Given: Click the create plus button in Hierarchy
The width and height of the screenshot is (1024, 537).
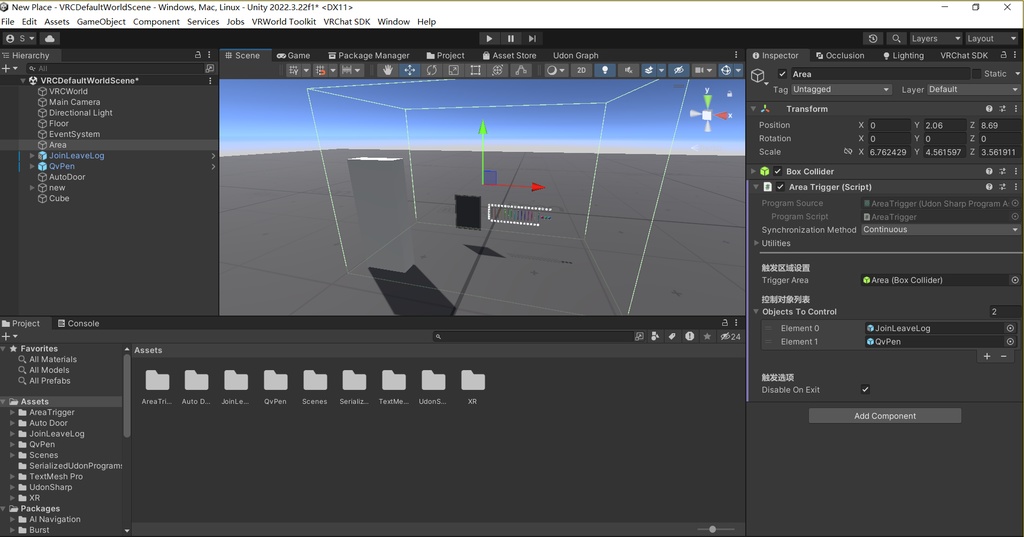Looking at the screenshot, I should click(8, 68).
